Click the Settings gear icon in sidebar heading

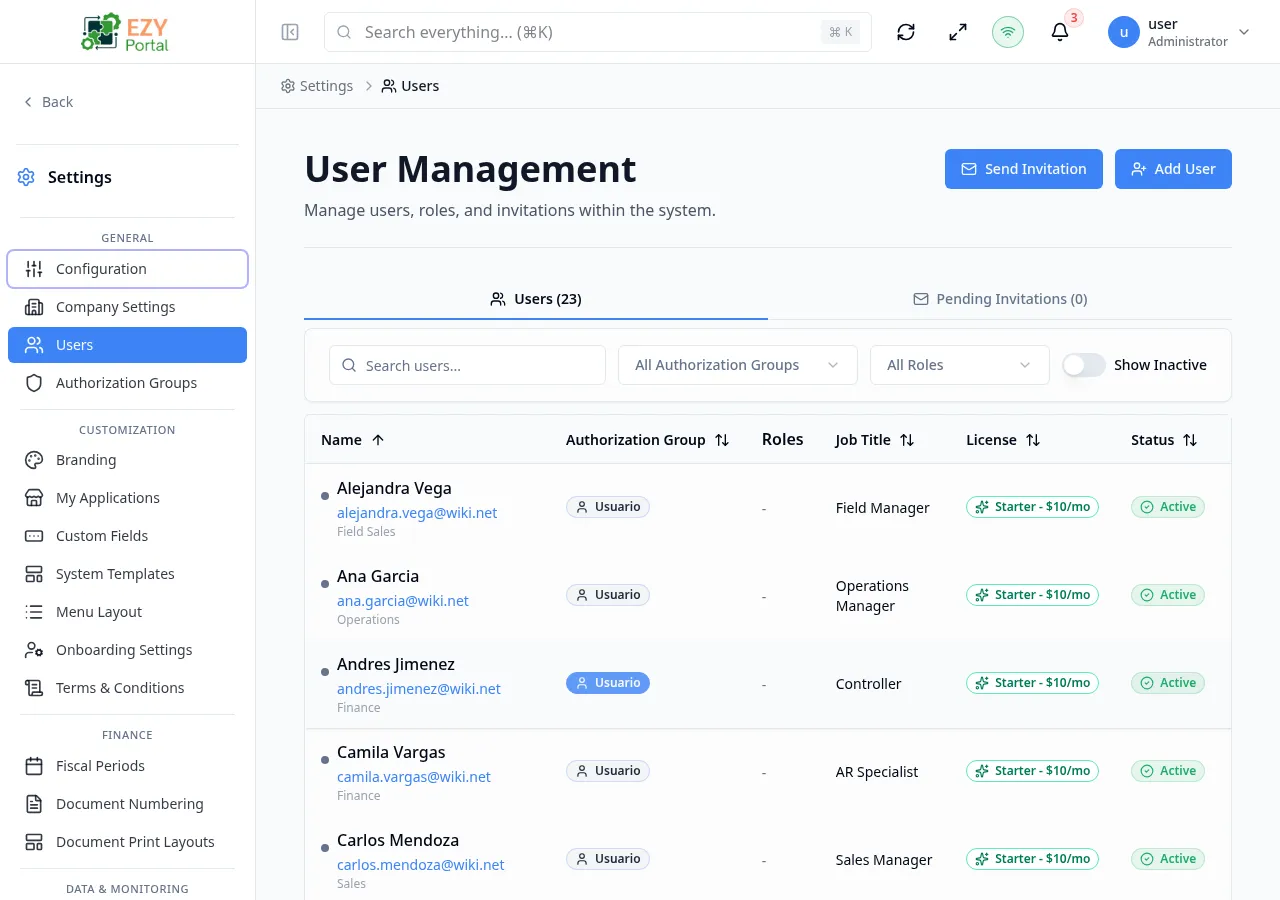pos(26,177)
